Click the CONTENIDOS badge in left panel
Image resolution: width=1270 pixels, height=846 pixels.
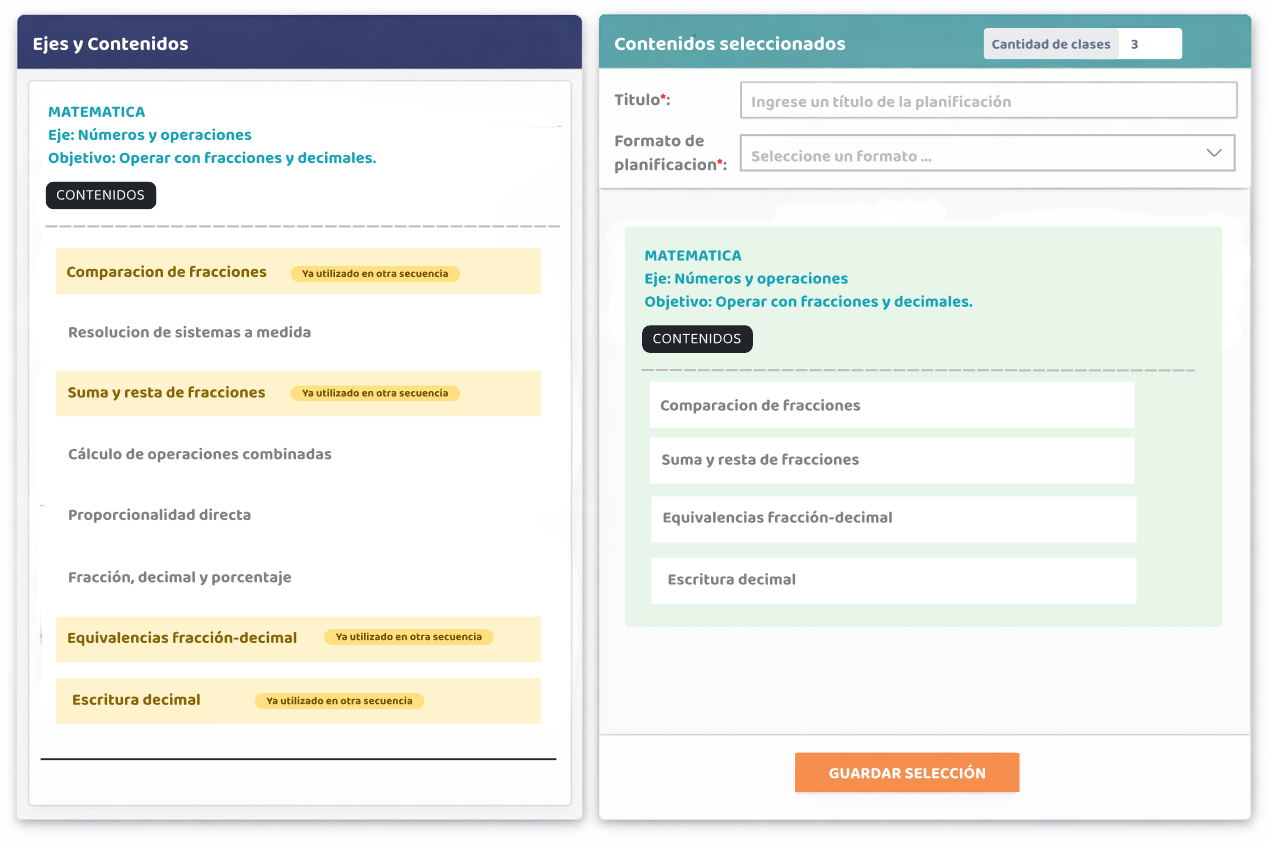coord(101,195)
